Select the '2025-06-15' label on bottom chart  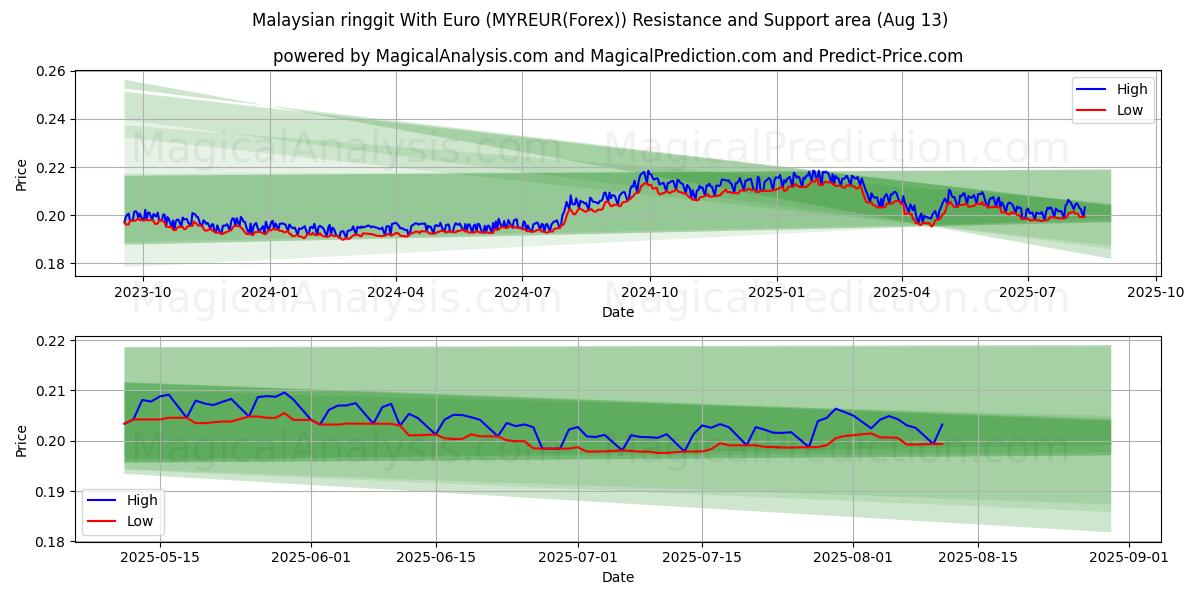(436, 558)
